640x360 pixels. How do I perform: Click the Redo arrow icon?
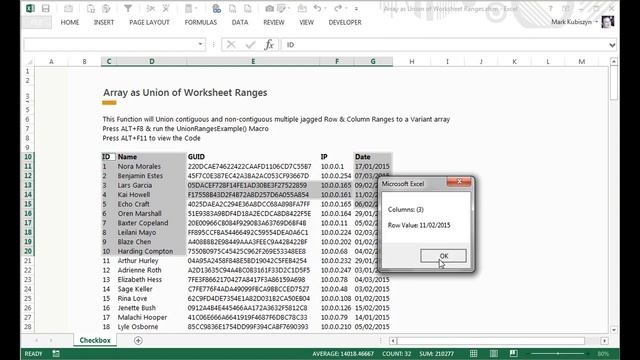[x=338, y=8]
